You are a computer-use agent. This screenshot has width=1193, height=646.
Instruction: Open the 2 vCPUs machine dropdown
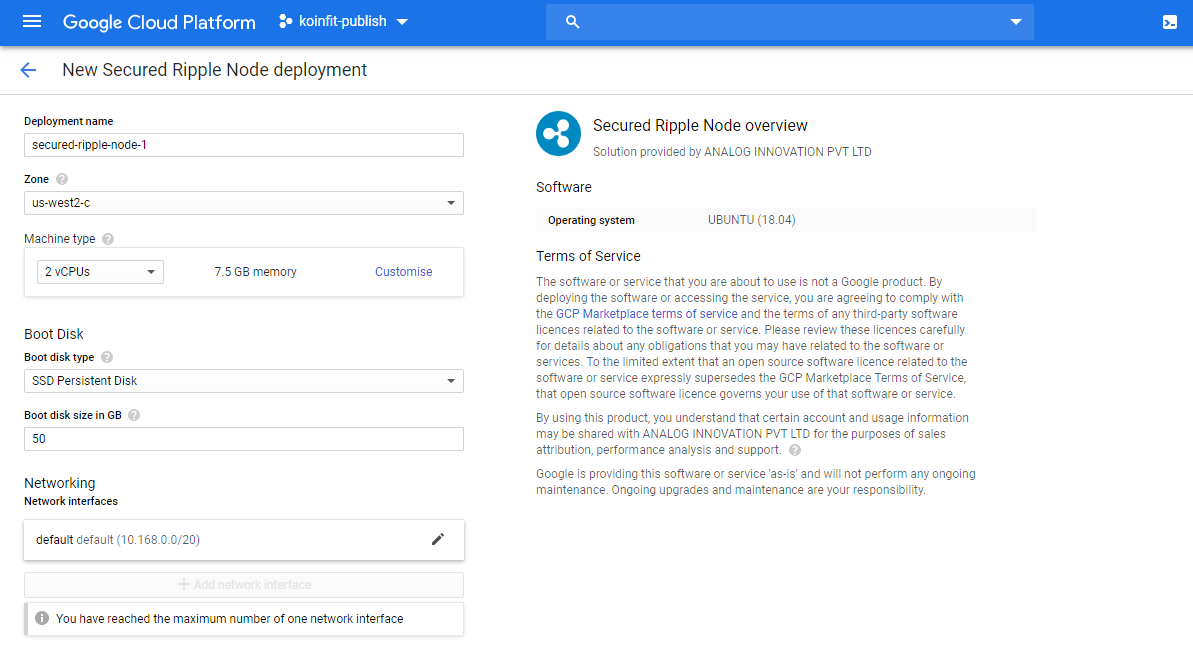100,272
